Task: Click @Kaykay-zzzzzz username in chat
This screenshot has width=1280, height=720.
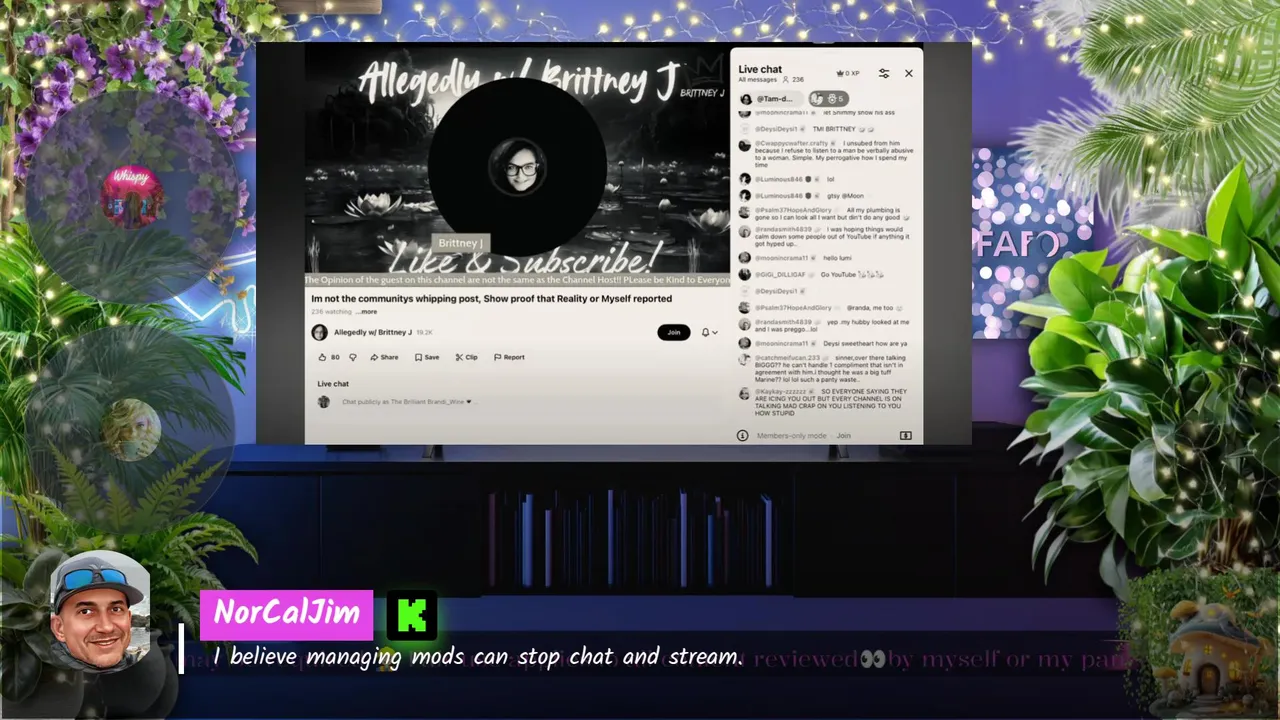Action: [783, 392]
